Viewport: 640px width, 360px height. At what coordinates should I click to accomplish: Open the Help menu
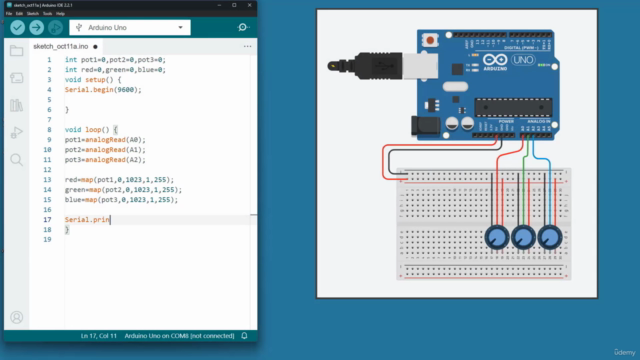60,13
